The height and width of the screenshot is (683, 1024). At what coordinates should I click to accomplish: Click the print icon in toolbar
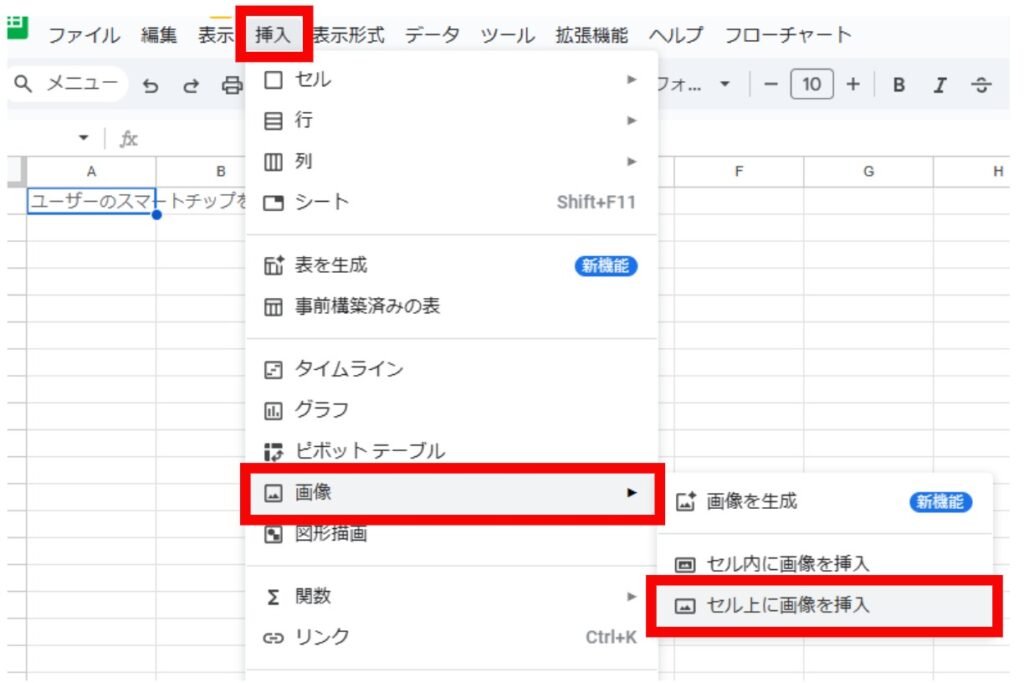[x=231, y=86]
